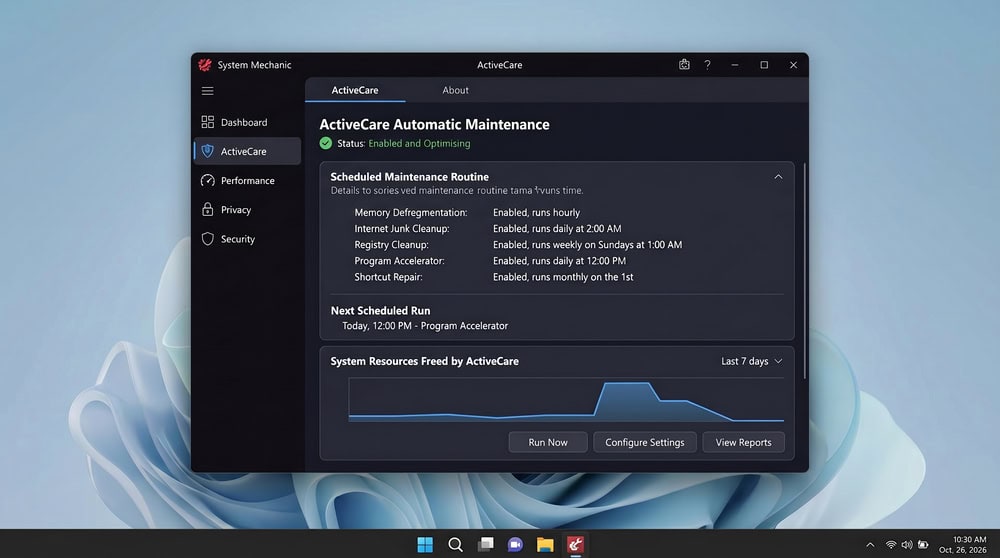The height and width of the screenshot is (558, 1000).
Task: Click the Run Now button
Action: pyautogui.click(x=548, y=442)
